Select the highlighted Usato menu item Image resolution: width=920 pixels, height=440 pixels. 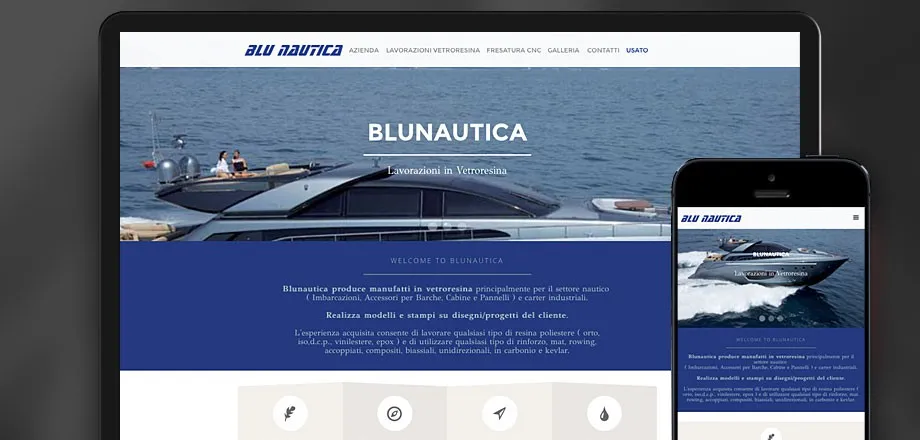click(637, 50)
